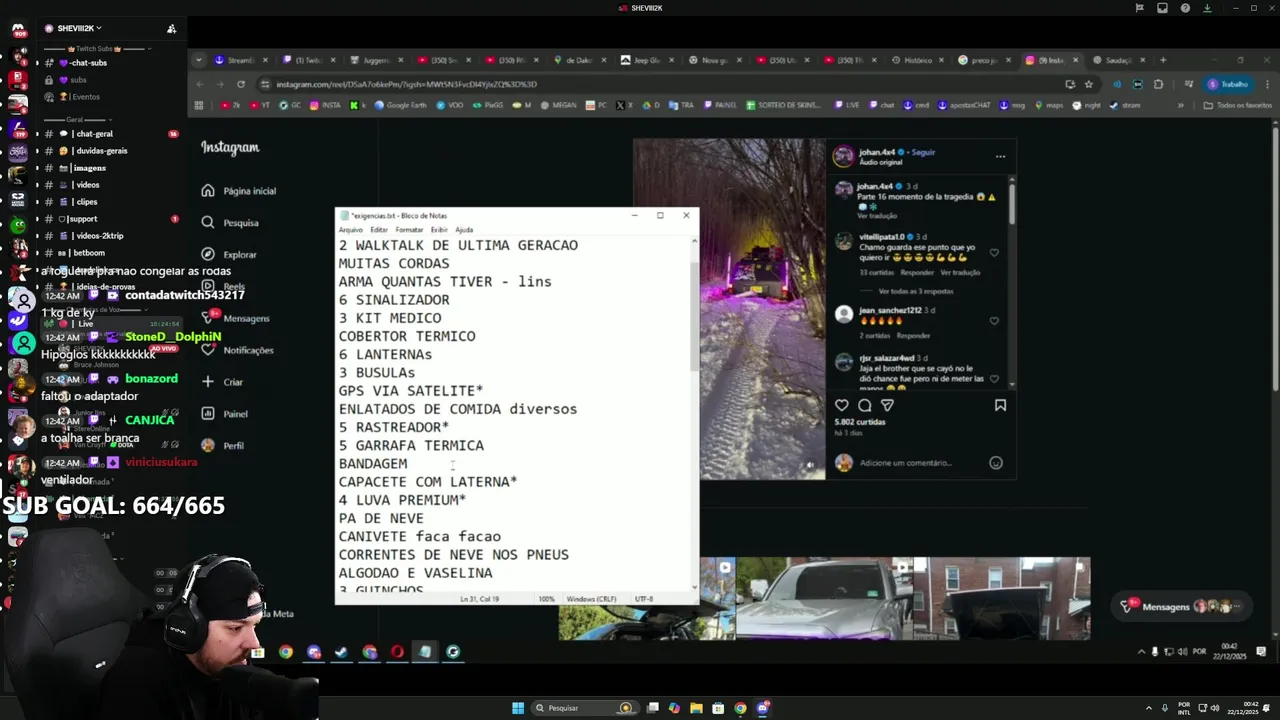The height and width of the screenshot is (720, 1280).
Task: Follow johan.4x4 via Seguir link
Action: (923, 152)
